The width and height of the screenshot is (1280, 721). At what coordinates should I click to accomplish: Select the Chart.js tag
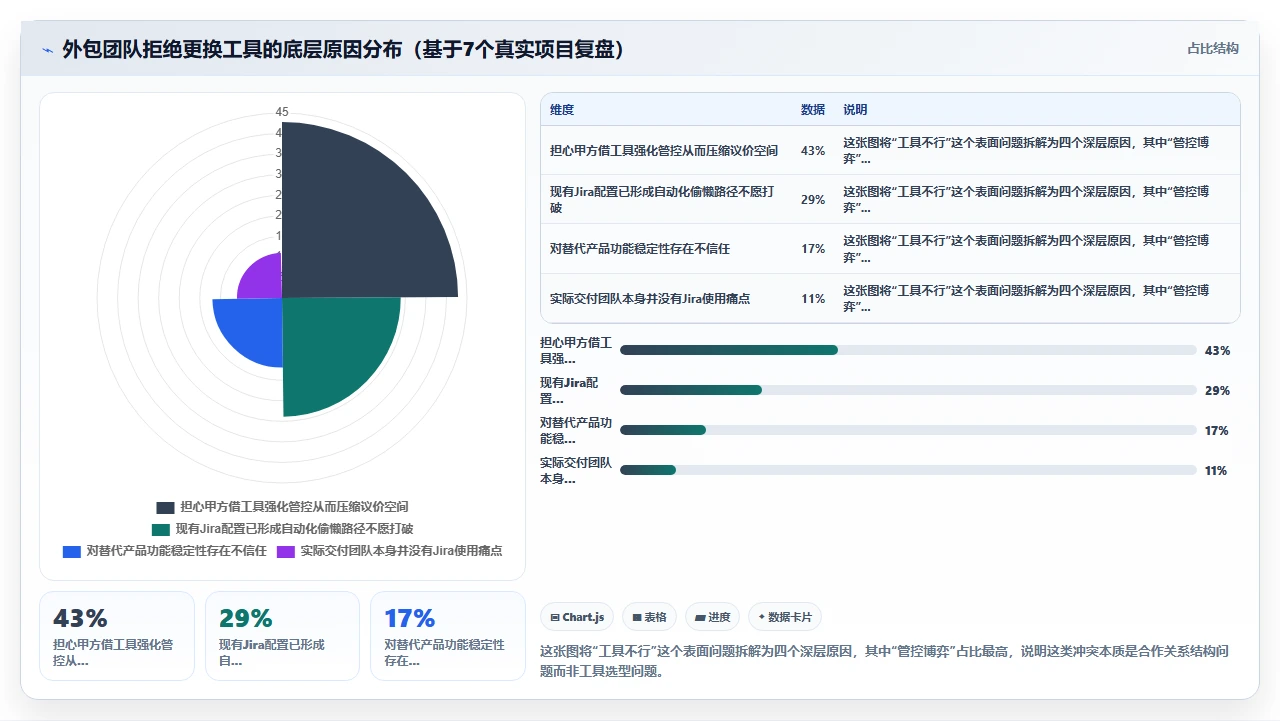(578, 617)
